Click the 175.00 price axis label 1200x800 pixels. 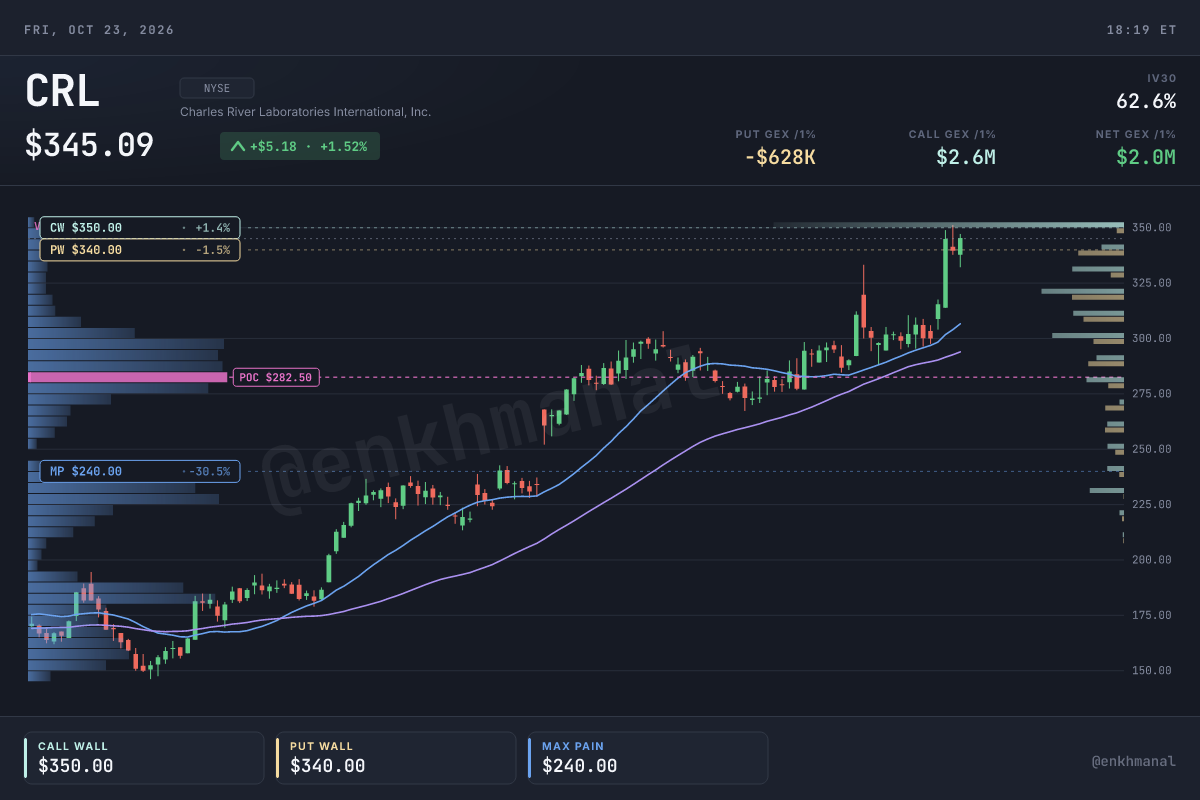point(1152,615)
